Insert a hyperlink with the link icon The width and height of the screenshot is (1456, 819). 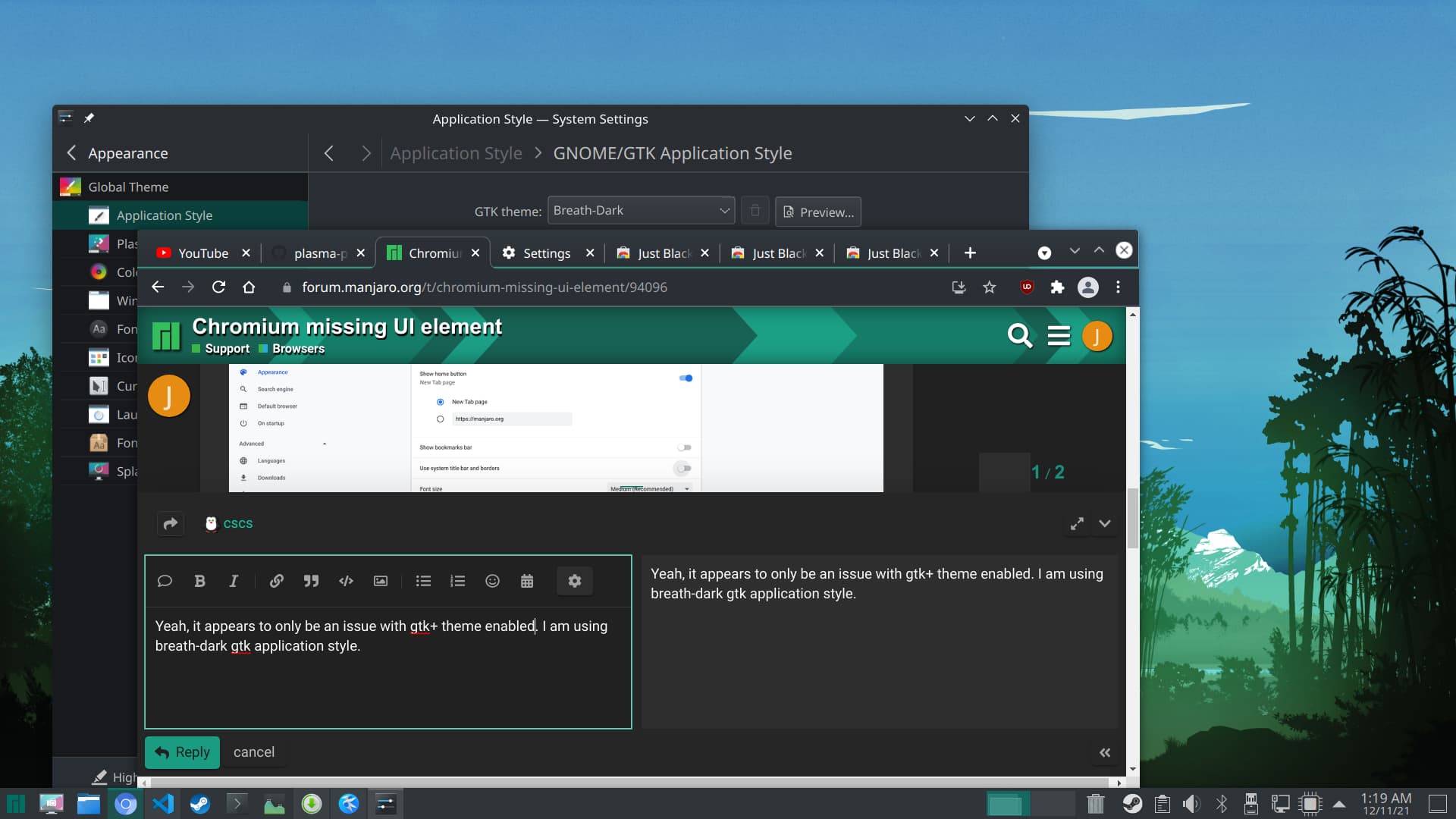point(276,581)
